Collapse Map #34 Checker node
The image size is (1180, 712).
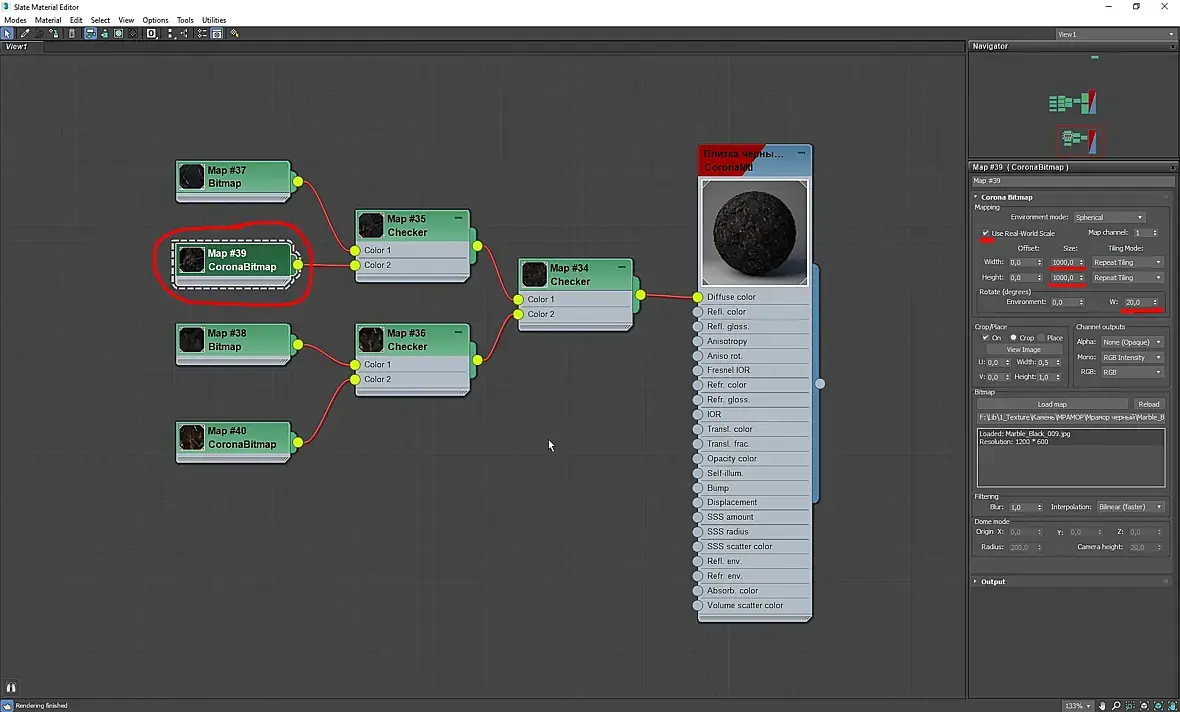click(622, 266)
